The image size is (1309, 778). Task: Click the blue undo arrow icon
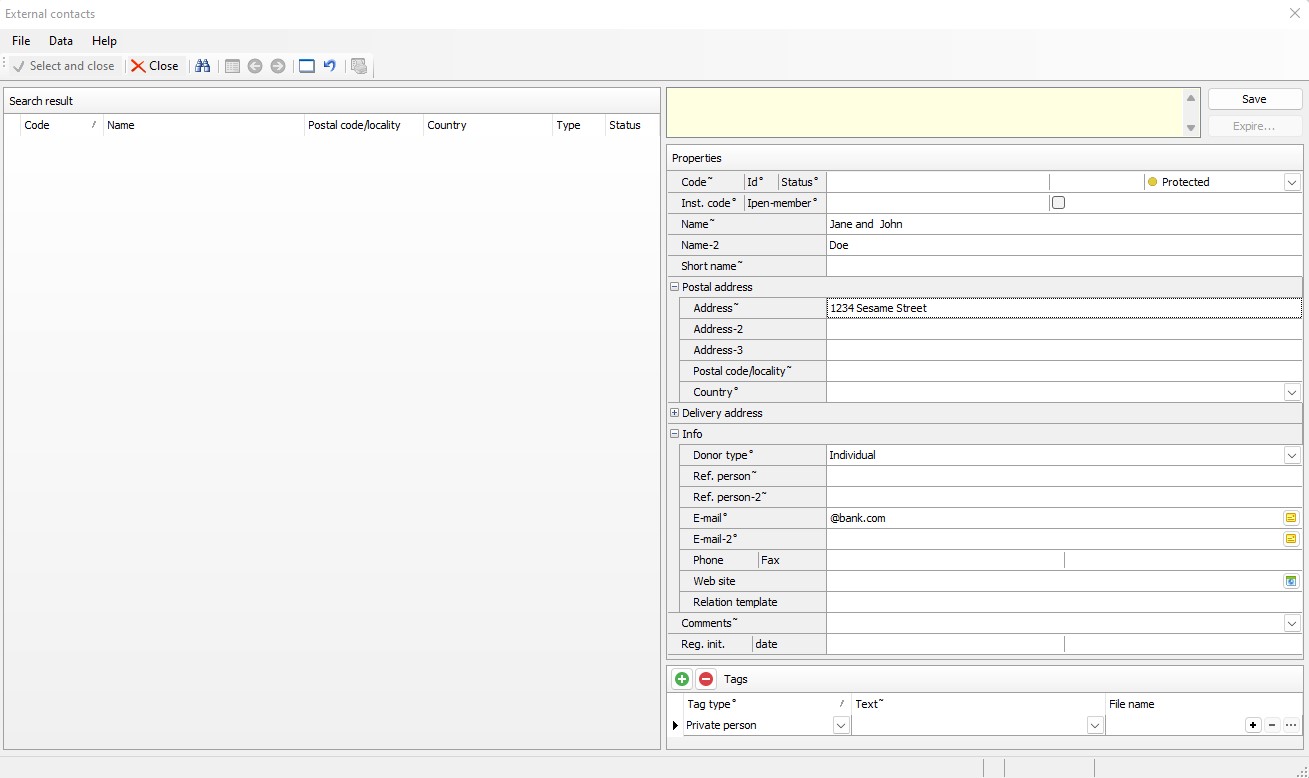329,66
